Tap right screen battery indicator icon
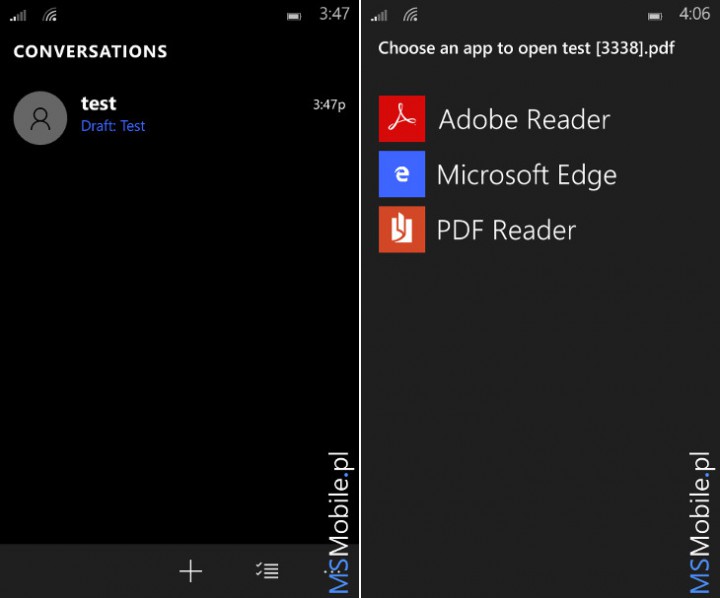The height and width of the screenshot is (598, 720). [655, 17]
